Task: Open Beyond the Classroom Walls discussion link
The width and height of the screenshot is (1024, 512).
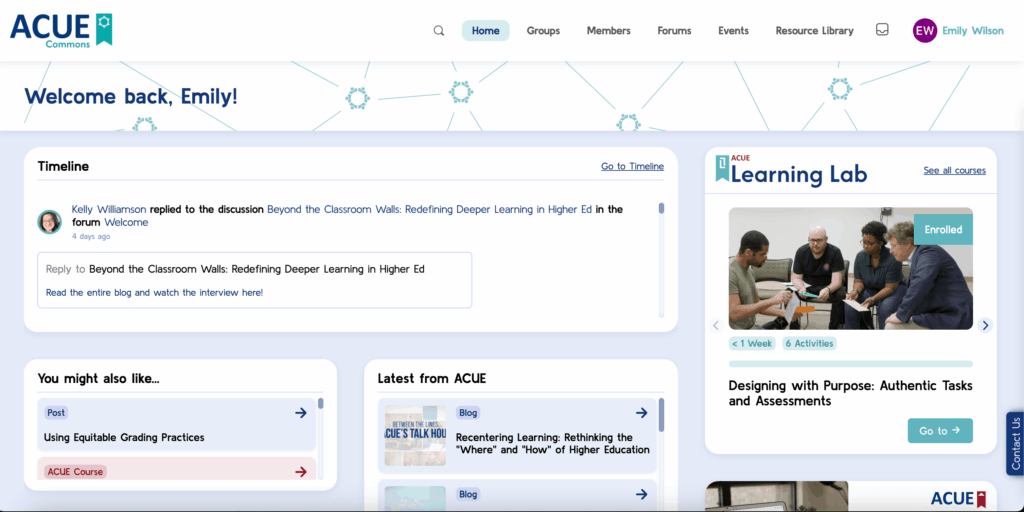Action: pyautogui.click(x=430, y=210)
